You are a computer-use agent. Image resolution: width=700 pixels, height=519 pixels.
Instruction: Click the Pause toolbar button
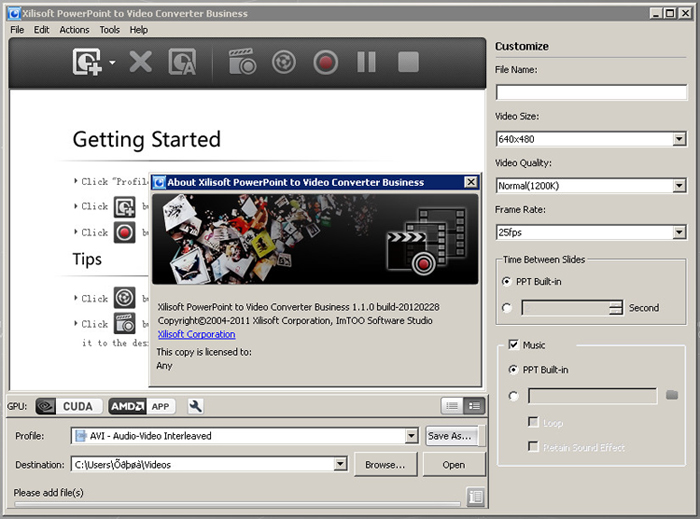point(367,62)
